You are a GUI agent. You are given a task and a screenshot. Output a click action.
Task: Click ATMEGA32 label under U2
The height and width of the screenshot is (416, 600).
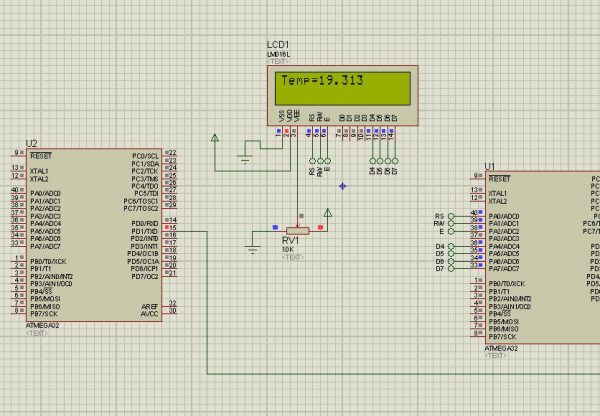[x=42, y=326]
